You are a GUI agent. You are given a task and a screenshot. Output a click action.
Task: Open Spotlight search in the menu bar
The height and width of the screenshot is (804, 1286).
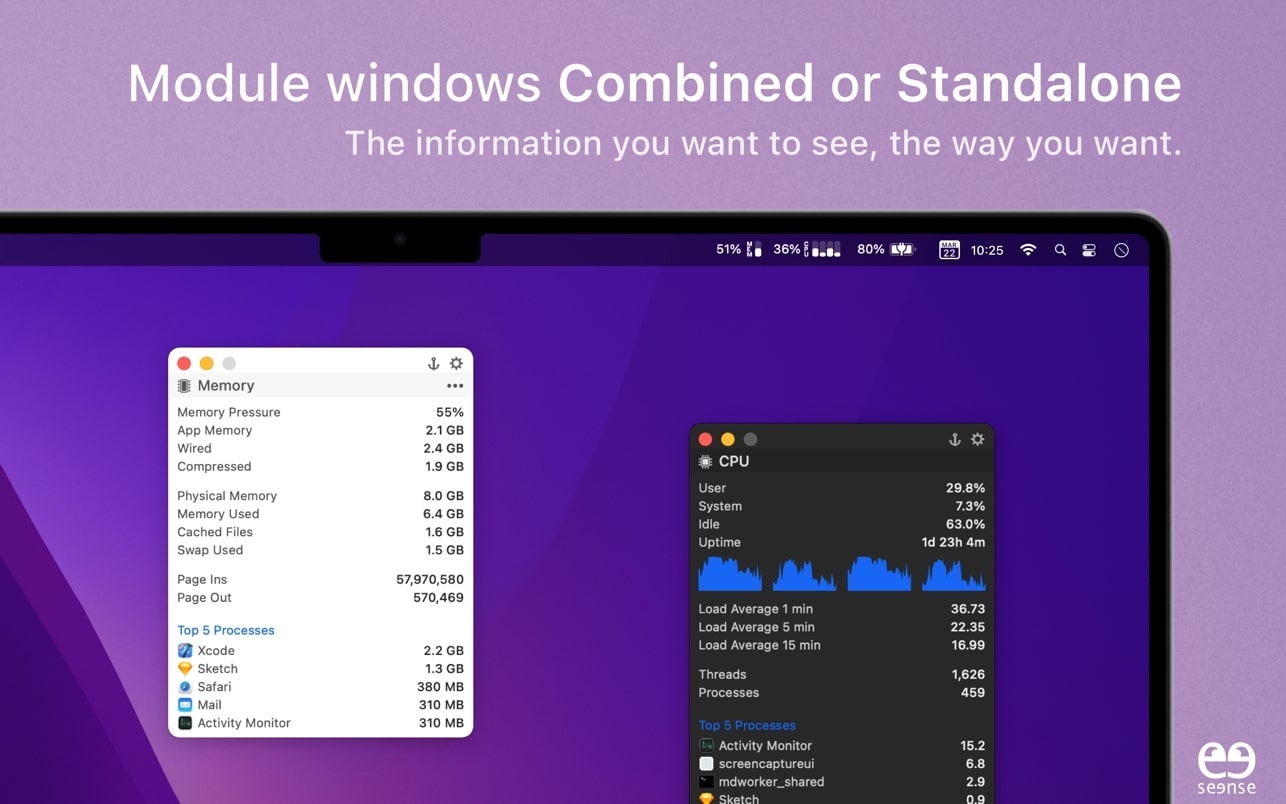point(1060,249)
